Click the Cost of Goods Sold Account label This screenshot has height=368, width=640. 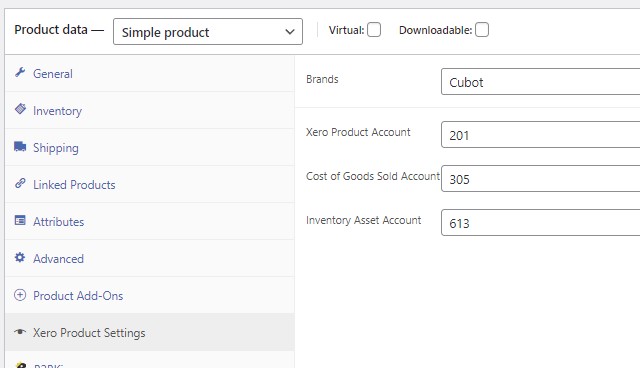point(373,176)
